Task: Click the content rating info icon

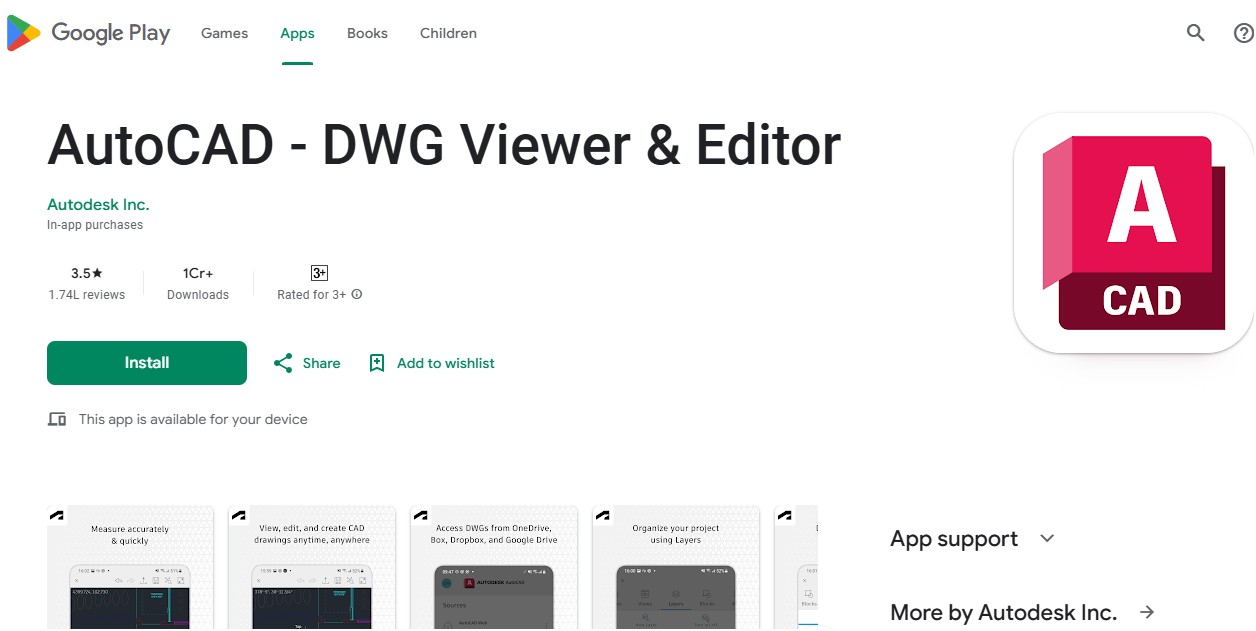Action: point(357,295)
